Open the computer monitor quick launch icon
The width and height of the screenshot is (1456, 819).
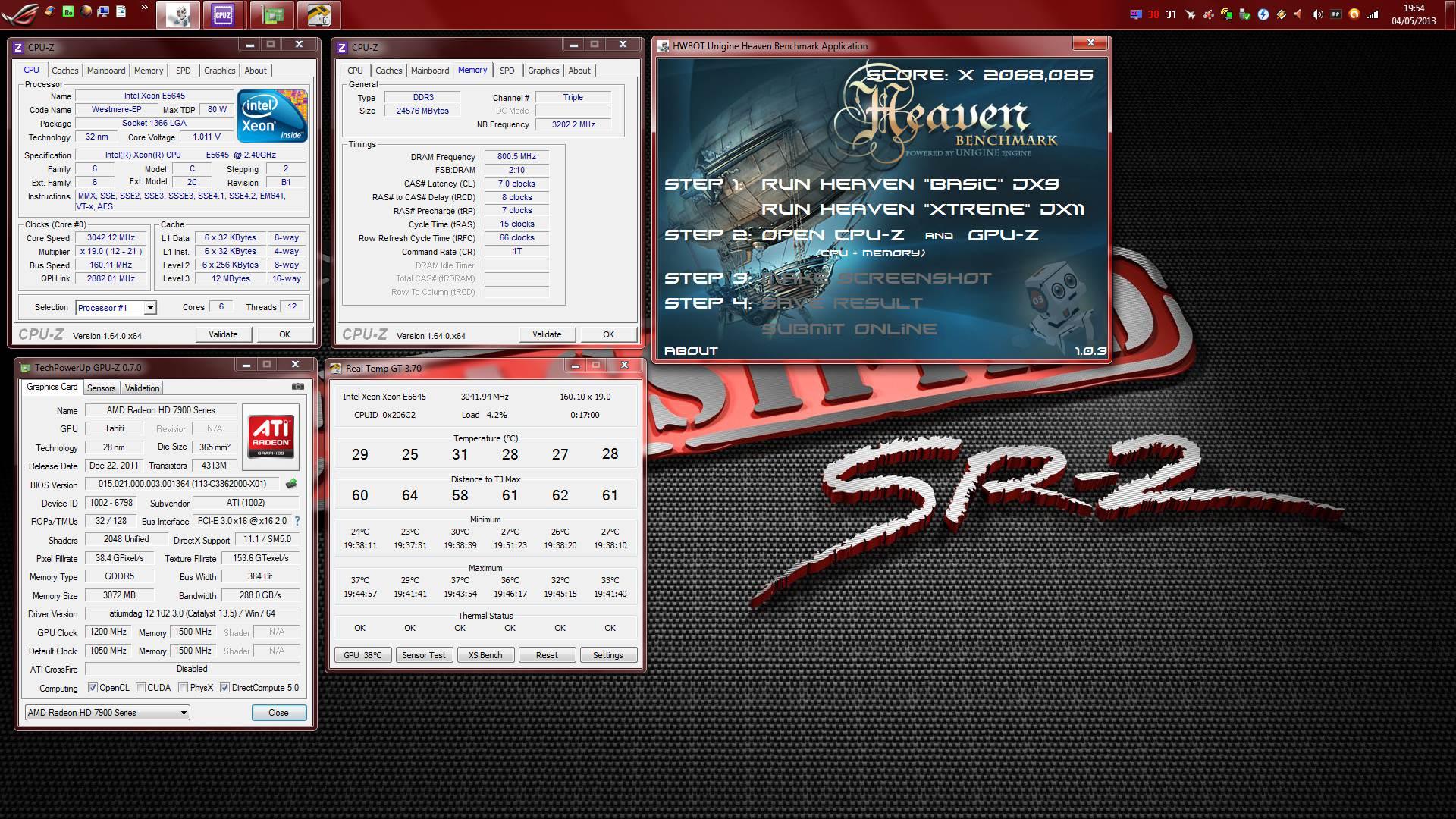click(104, 11)
